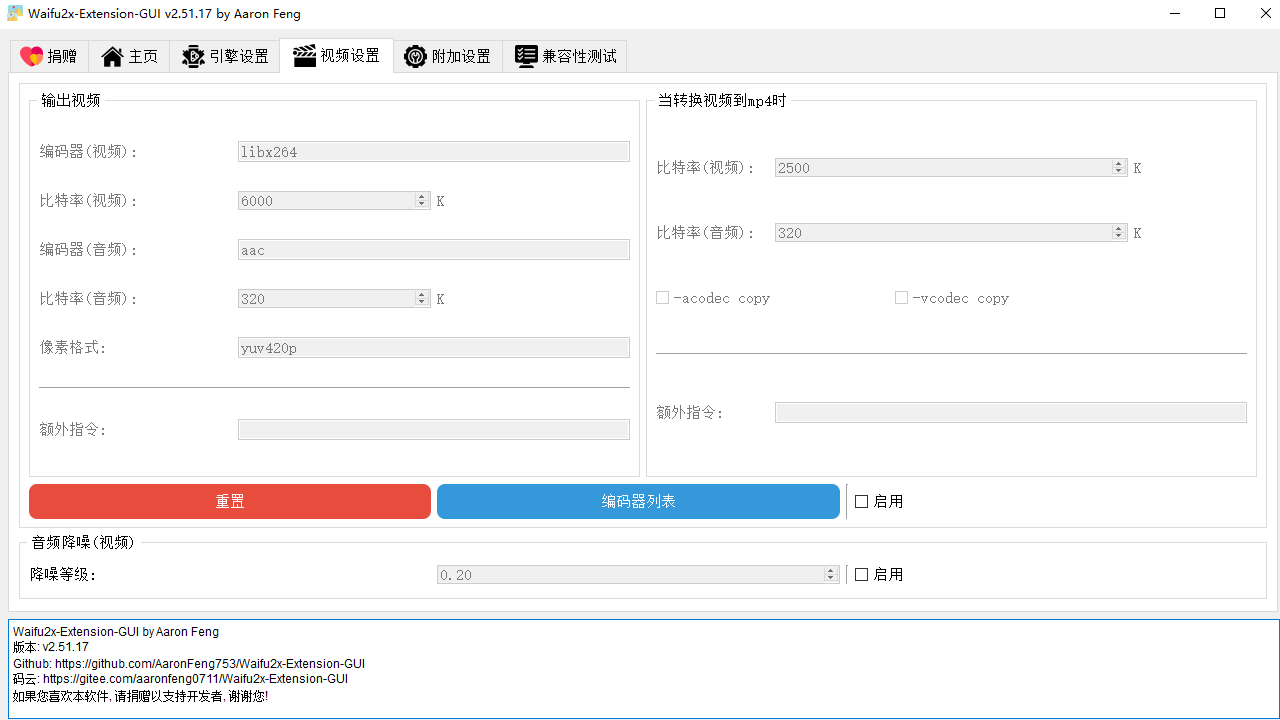Click the donate heart icon

click(31, 56)
